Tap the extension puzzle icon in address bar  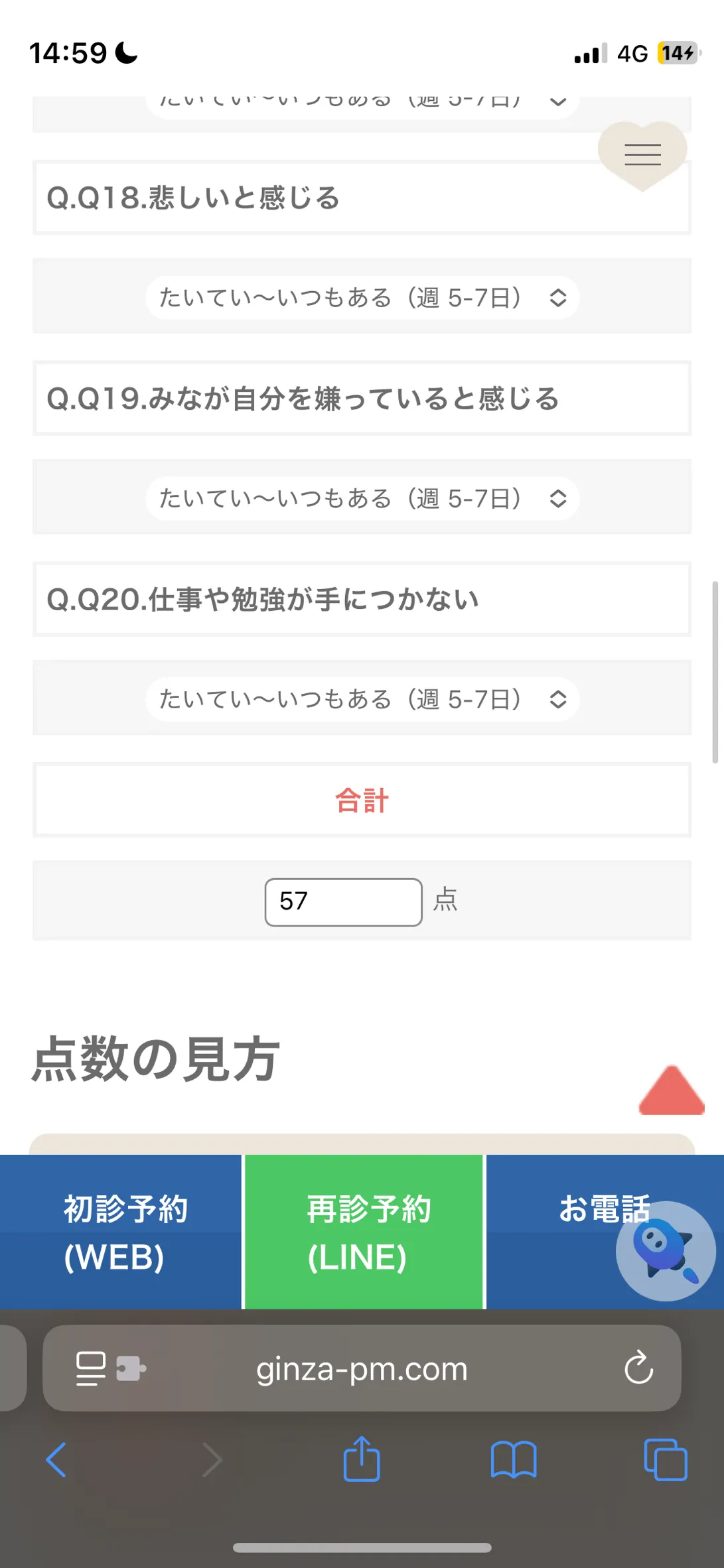click(131, 1368)
